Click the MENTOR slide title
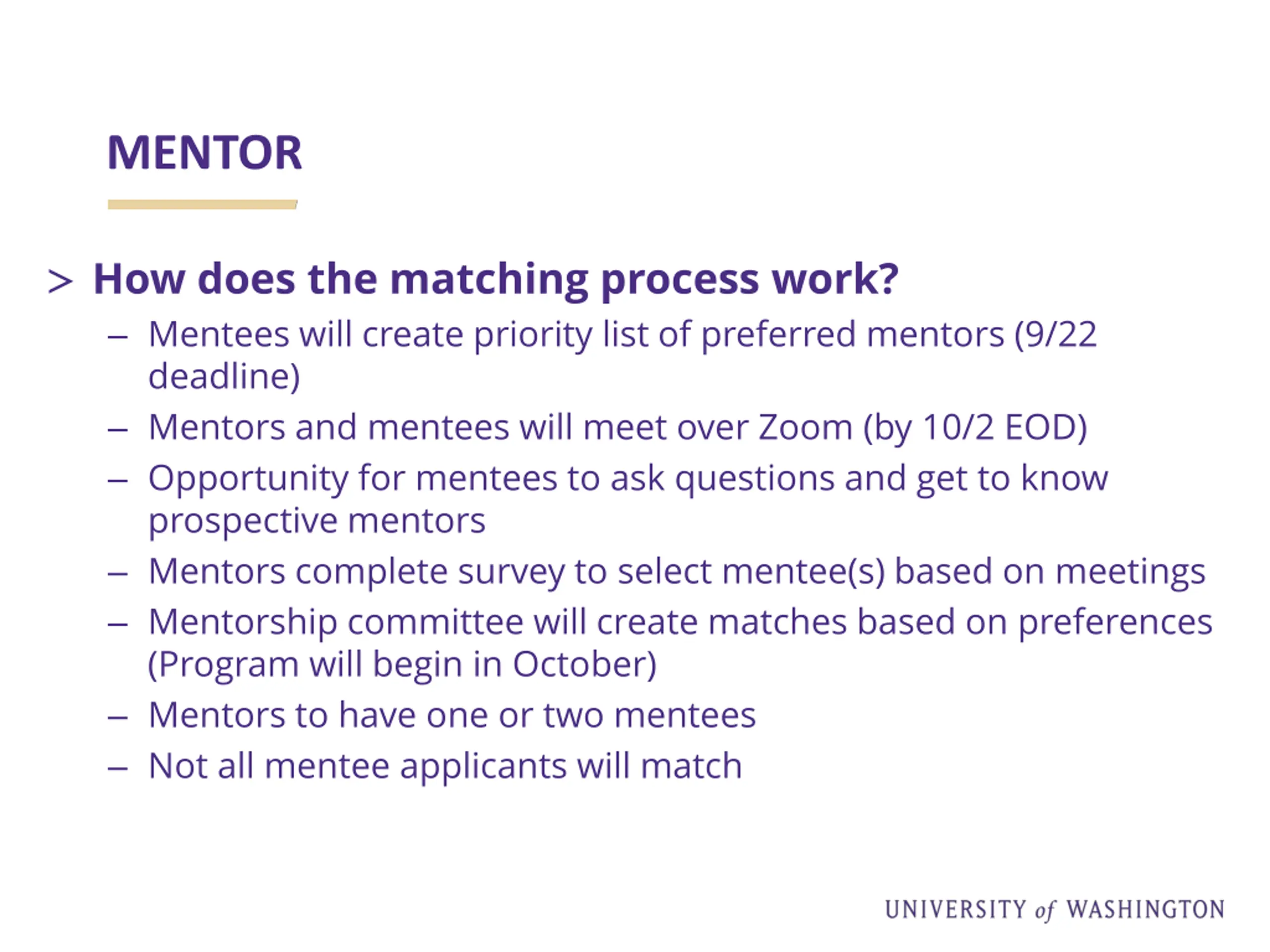The width and height of the screenshot is (1270, 952). 204,153
